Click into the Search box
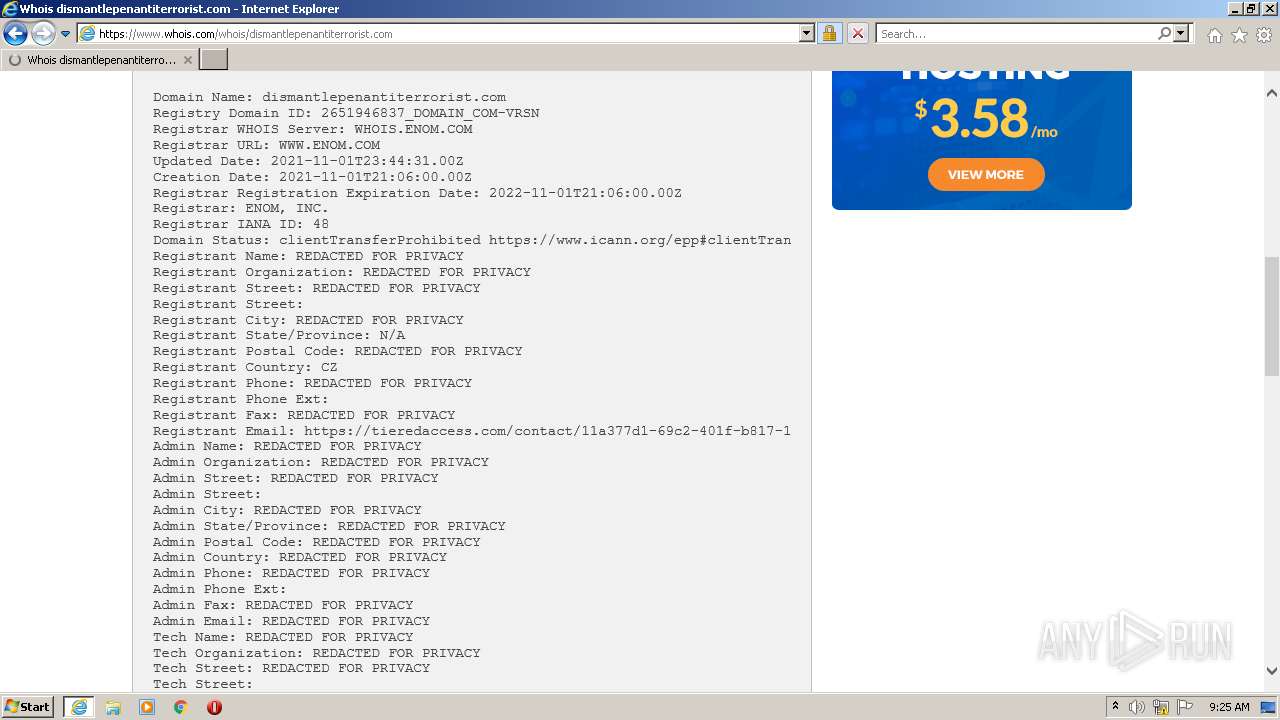Viewport: 1280px width, 720px height. tap(1015, 34)
